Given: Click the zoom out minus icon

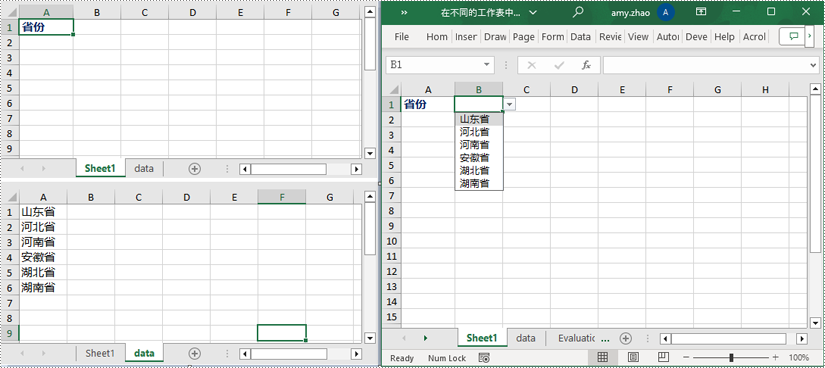Looking at the screenshot, I should [687, 358].
